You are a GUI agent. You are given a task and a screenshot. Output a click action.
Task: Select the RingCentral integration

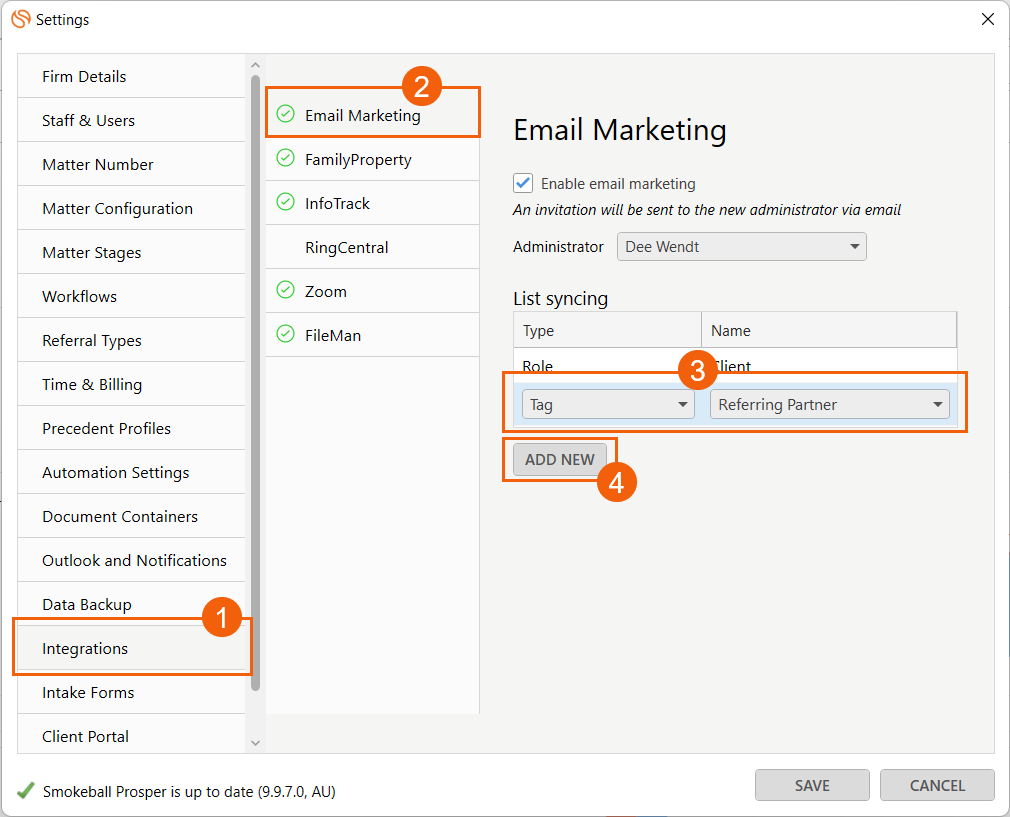click(x=372, y=247)
